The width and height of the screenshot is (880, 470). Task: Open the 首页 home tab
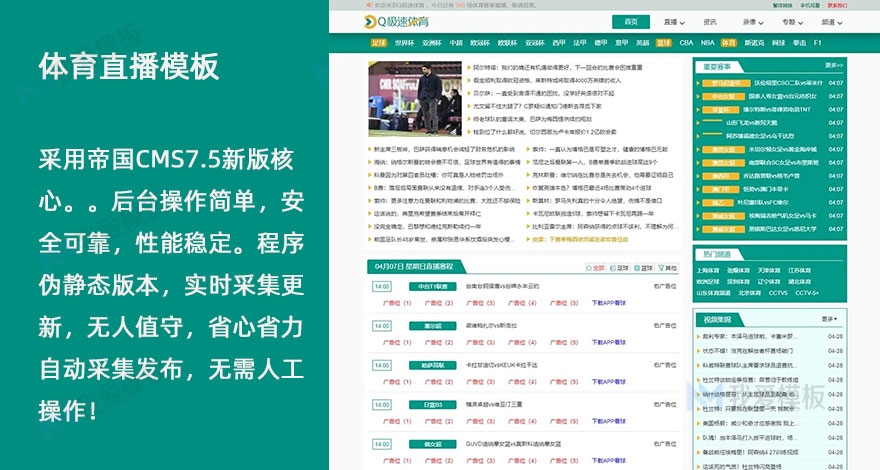point(631,22)
